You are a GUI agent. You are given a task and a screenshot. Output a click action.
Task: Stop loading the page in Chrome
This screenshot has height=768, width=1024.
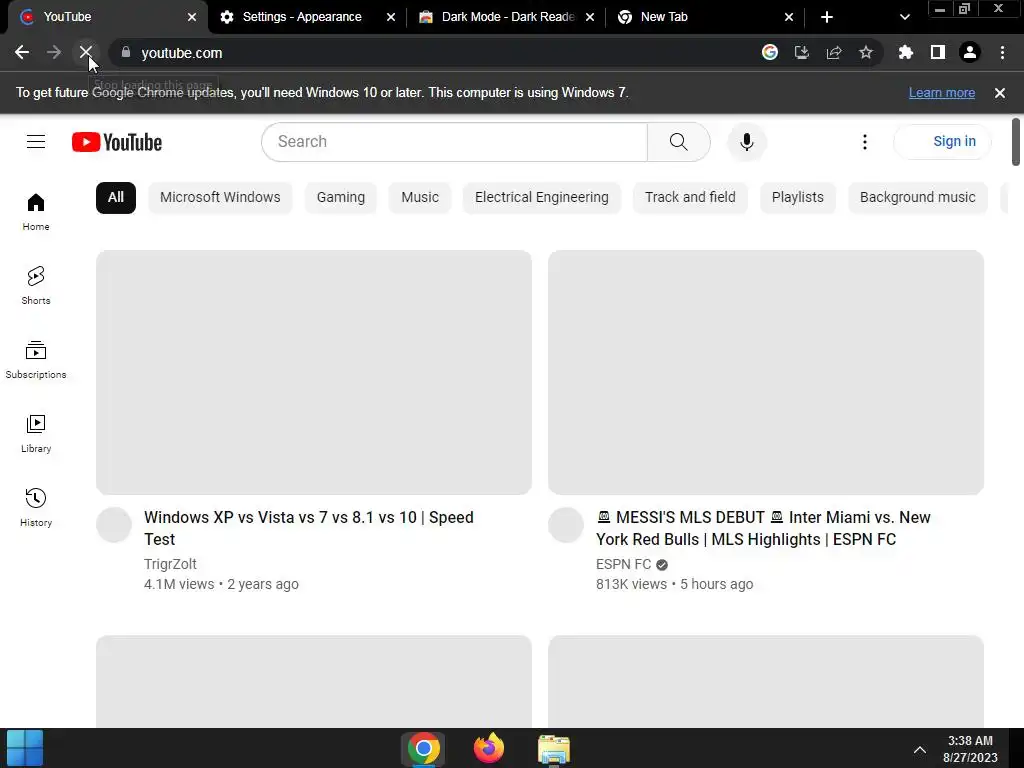(x=86, y=52)
